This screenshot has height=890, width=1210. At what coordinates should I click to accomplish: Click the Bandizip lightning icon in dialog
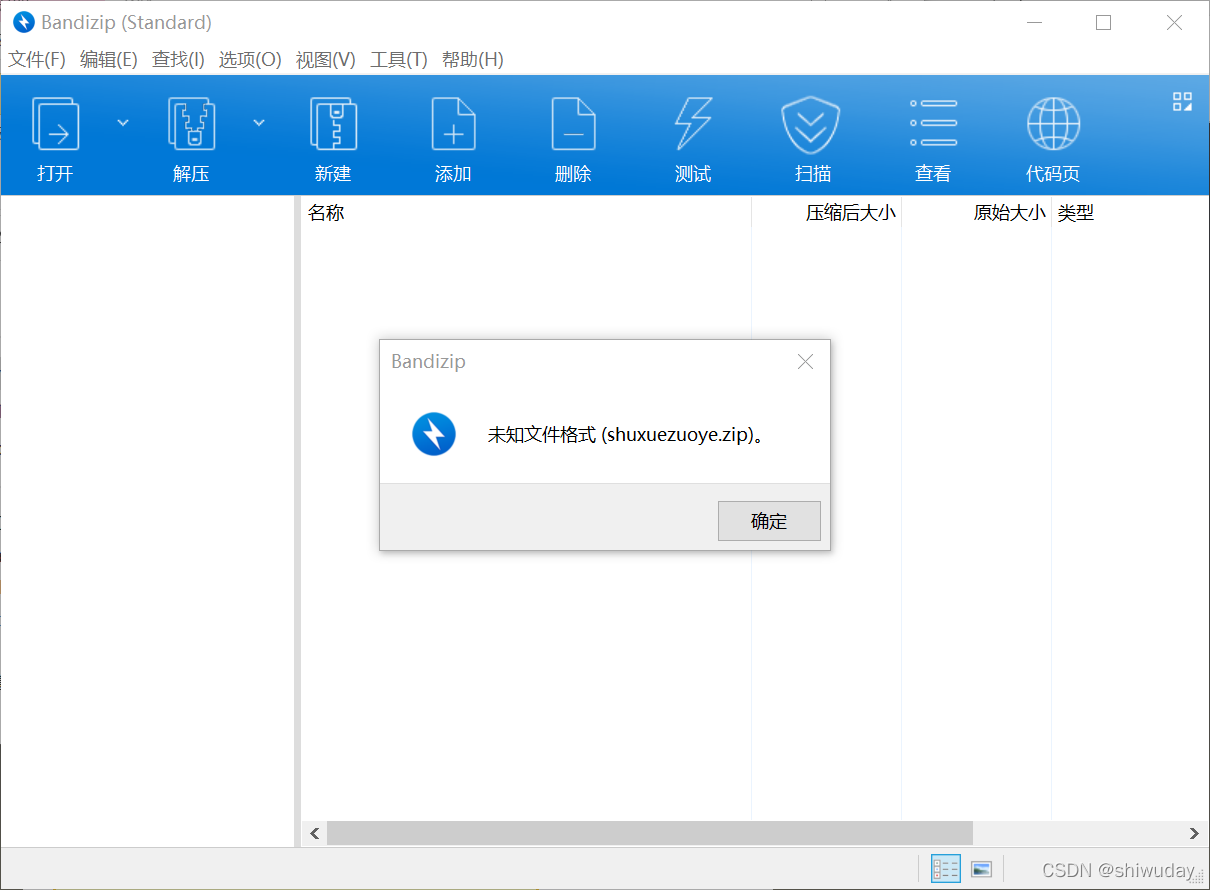434,435
